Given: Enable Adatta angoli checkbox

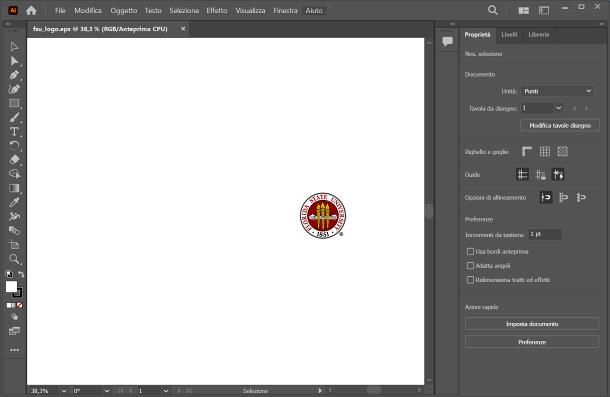Looking at the screenshot, I should pyautogui.click(x=470, y=265).
